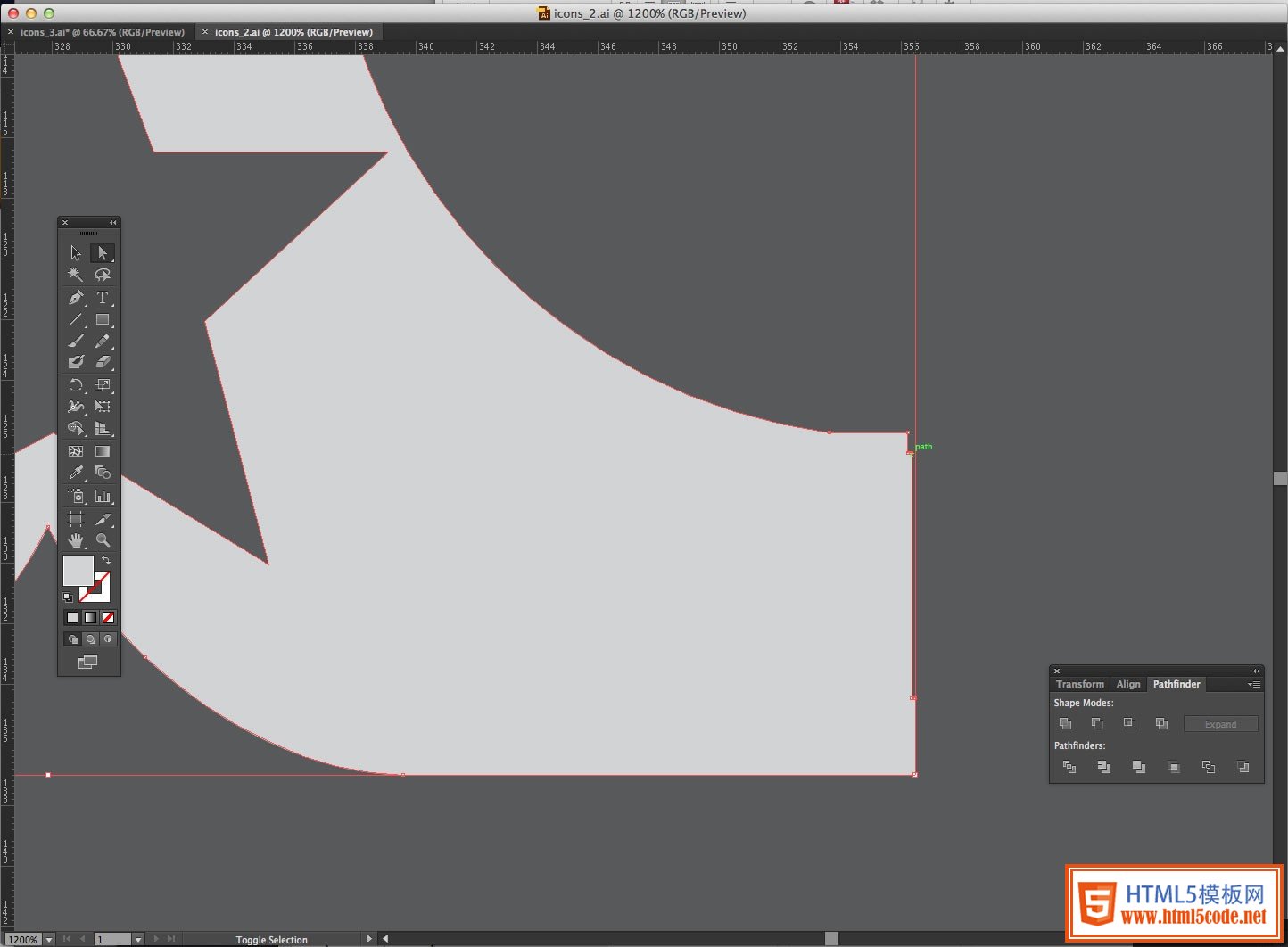This screenshot has height=947, width=1288.
Task: Select the Direct Selection tool
Action: (102, 253)
